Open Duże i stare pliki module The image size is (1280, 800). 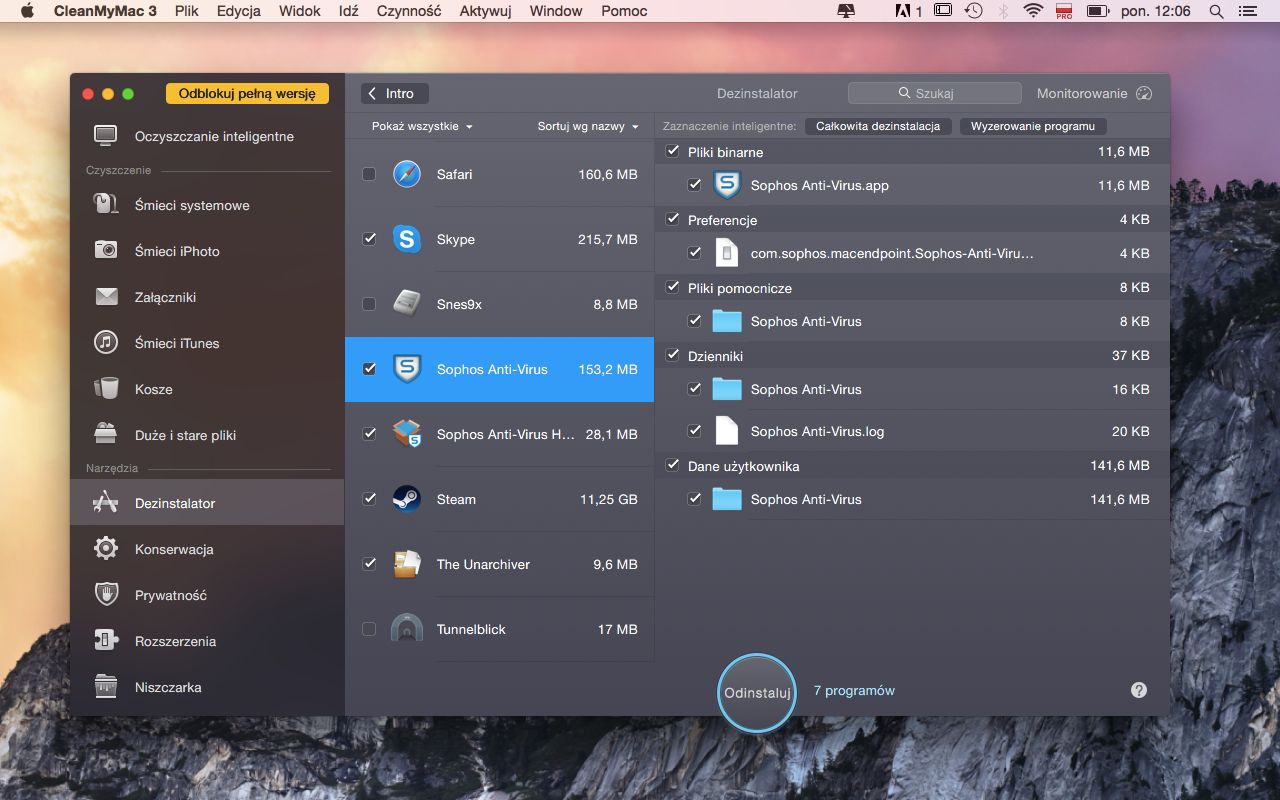point(207,435)
